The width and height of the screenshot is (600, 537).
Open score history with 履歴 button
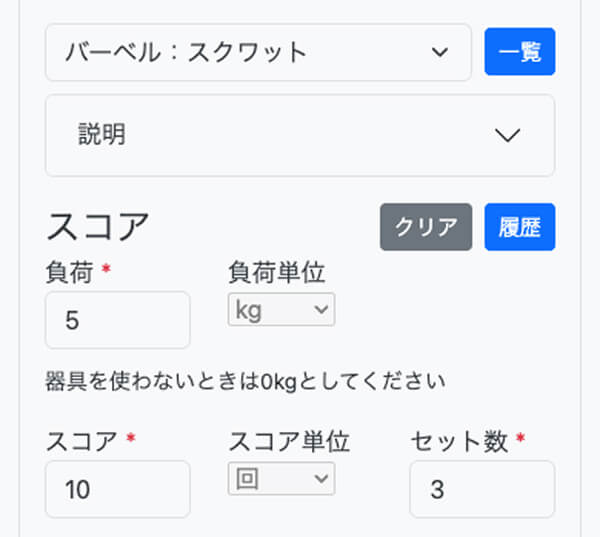click(x=519, y=227)
